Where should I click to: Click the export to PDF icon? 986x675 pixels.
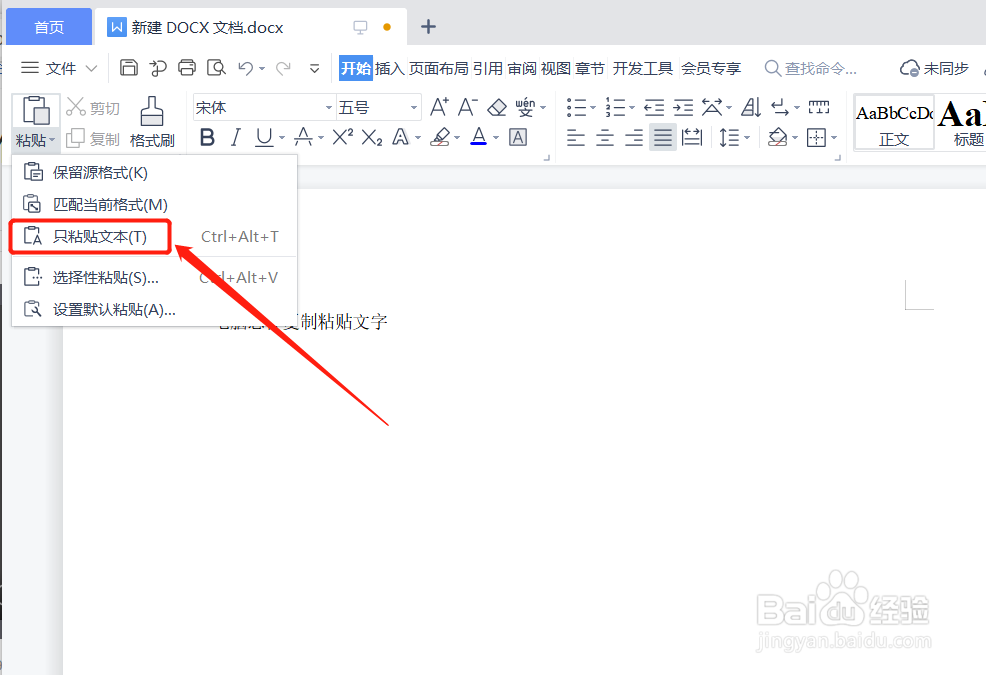[158, 67]
